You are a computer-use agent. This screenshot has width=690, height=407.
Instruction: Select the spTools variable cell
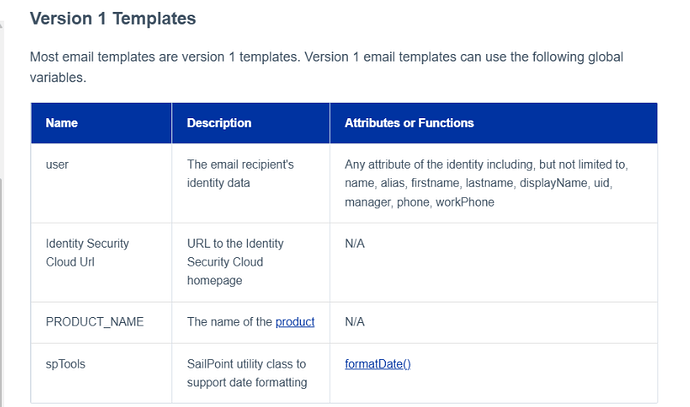point(66,364)
